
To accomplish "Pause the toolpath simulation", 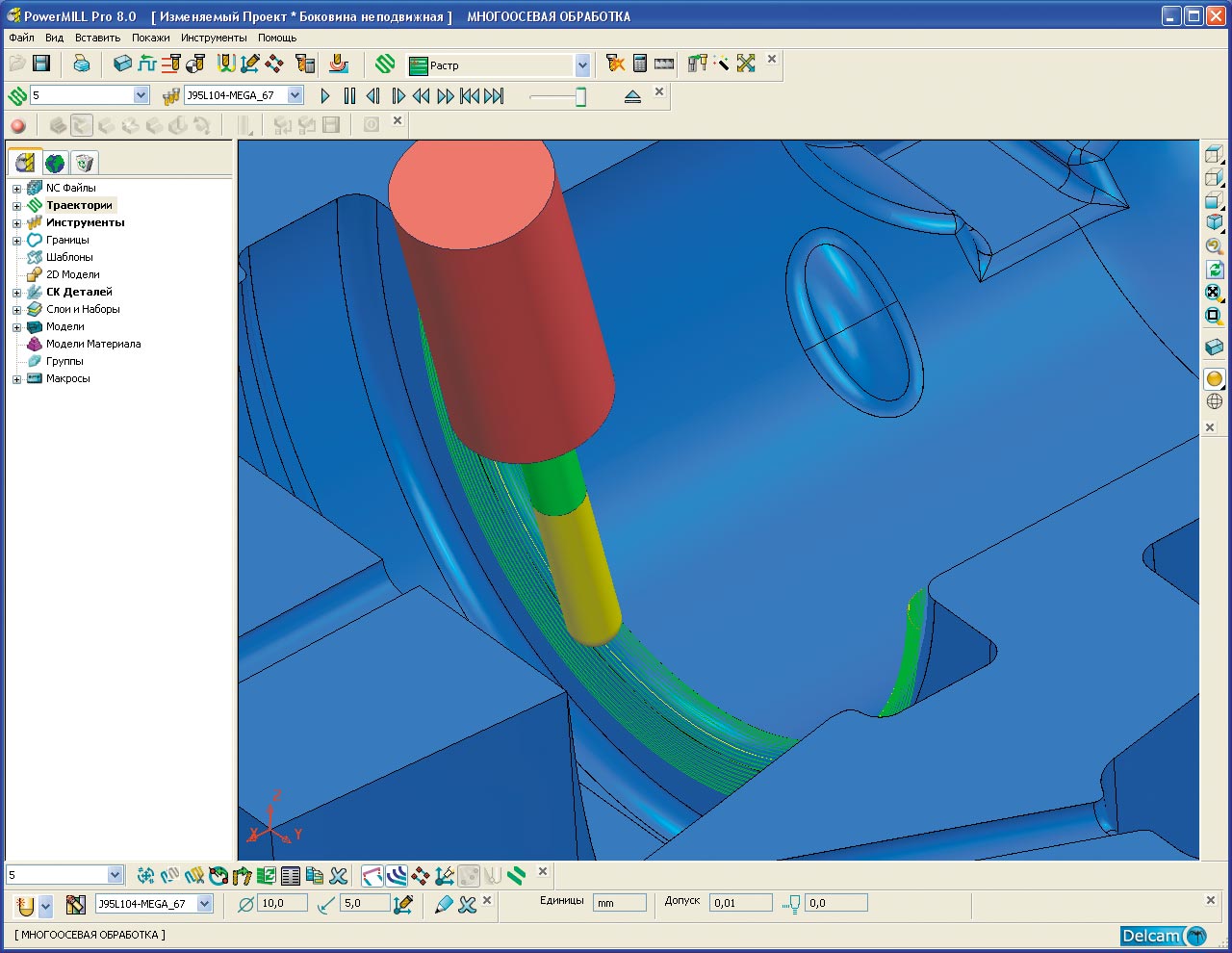I will (349, 95).
